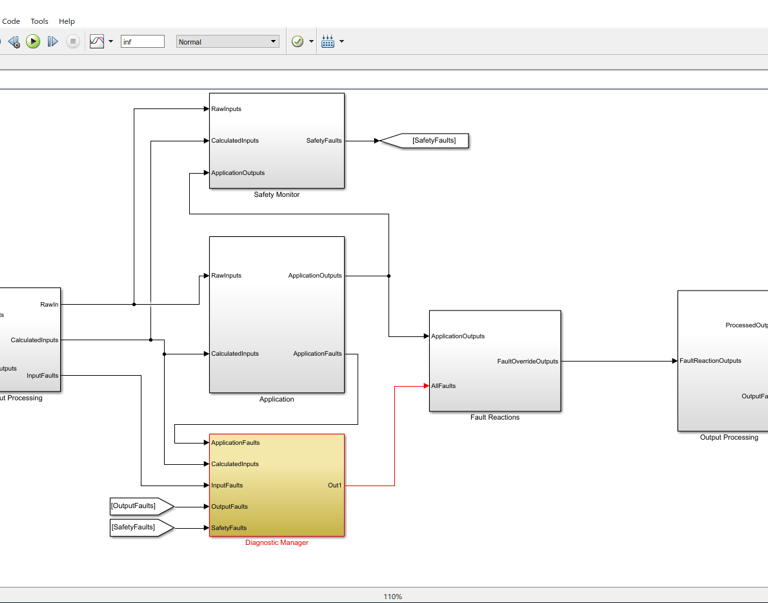Click the Build Model icon

tap(328, 42)
